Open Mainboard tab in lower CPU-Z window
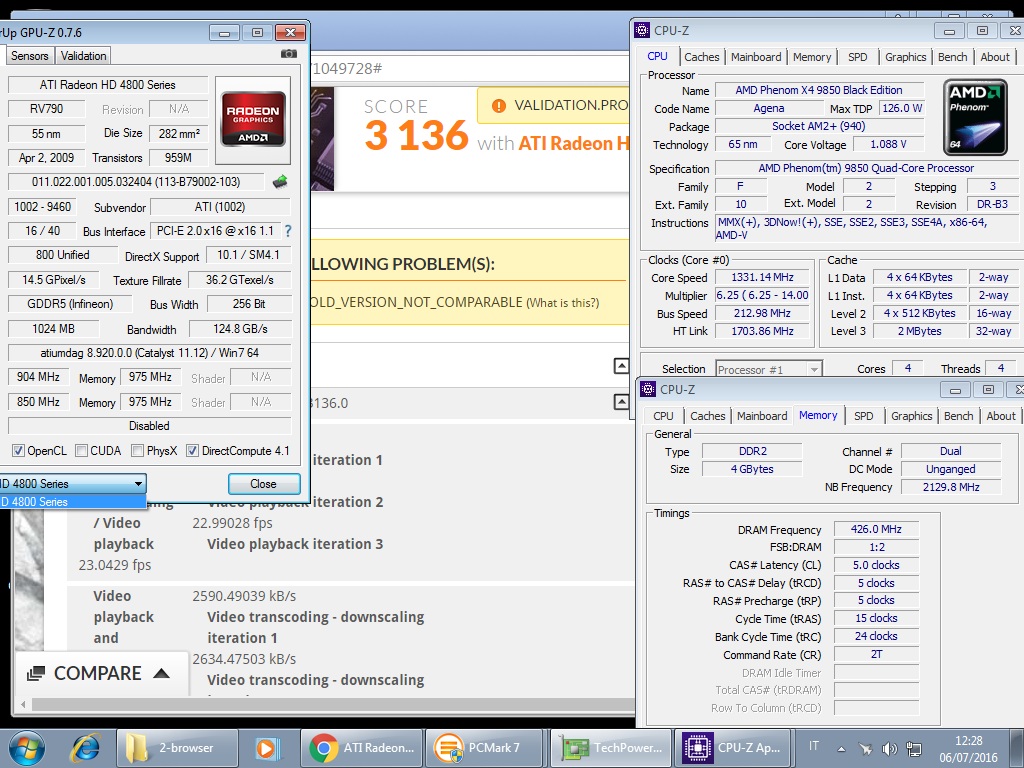1024x768 pixels. click(x=761, y=416)
